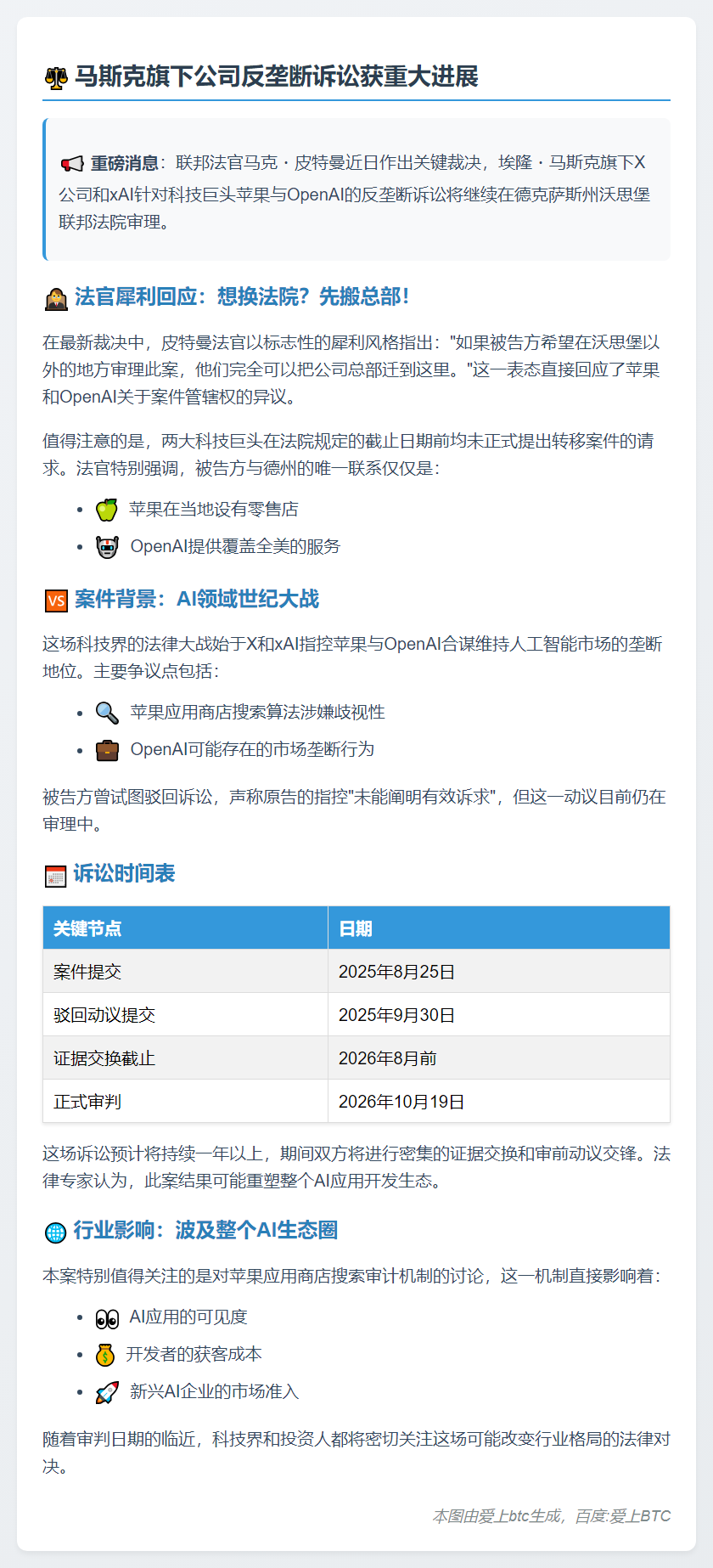Screen dimensions: 713x1568
Task: Click the megaphone icon beside 重磅消息
Action: pos(71,164)
